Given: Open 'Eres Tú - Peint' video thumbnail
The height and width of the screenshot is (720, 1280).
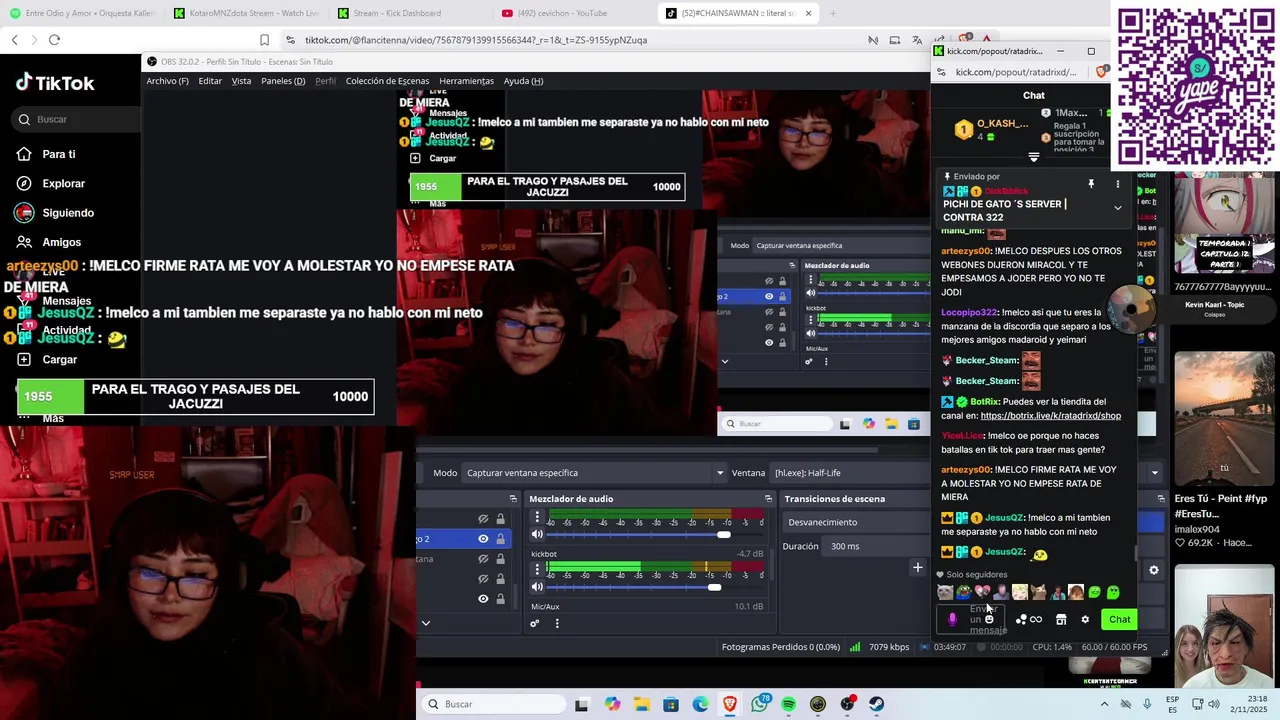Looking at the screenshot, I should click(1225, 420).
